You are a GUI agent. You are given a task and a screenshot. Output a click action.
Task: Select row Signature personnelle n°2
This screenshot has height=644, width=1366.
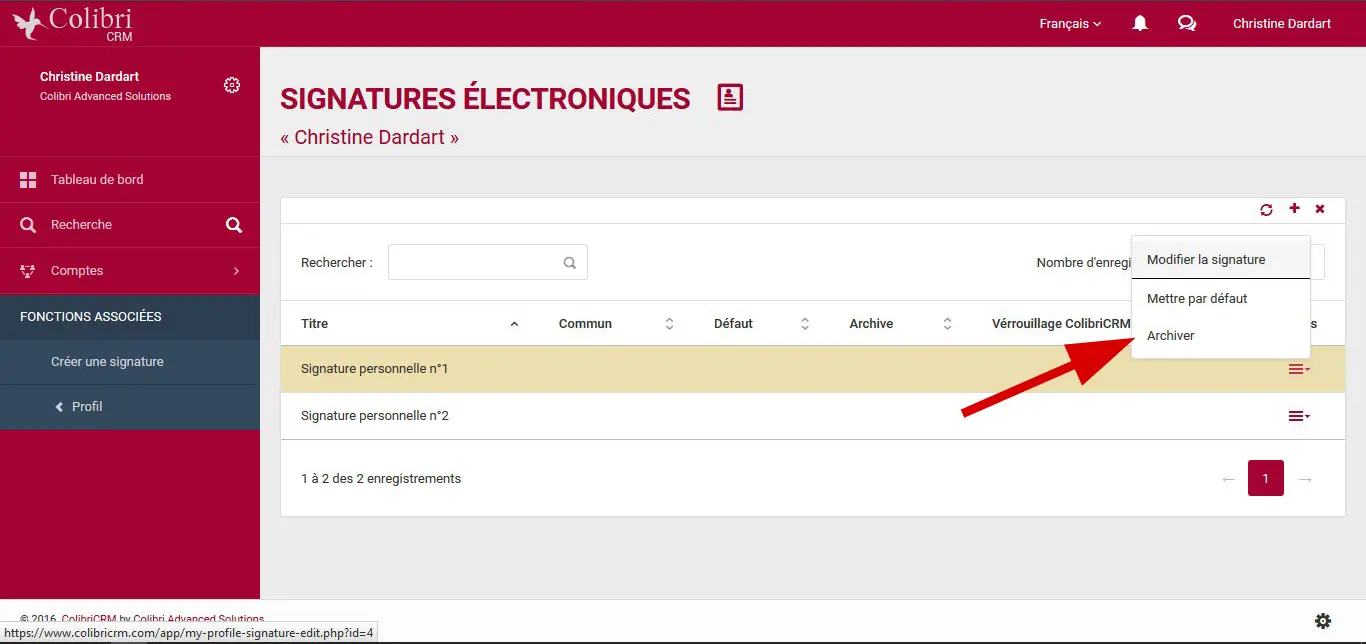(x=813, y=416)
